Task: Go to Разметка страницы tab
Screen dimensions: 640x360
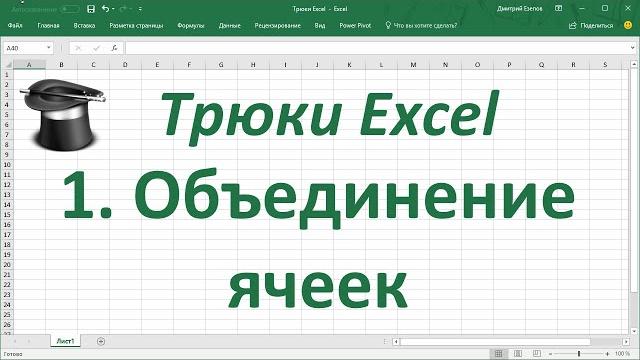Action: click(x=136, y=25)
